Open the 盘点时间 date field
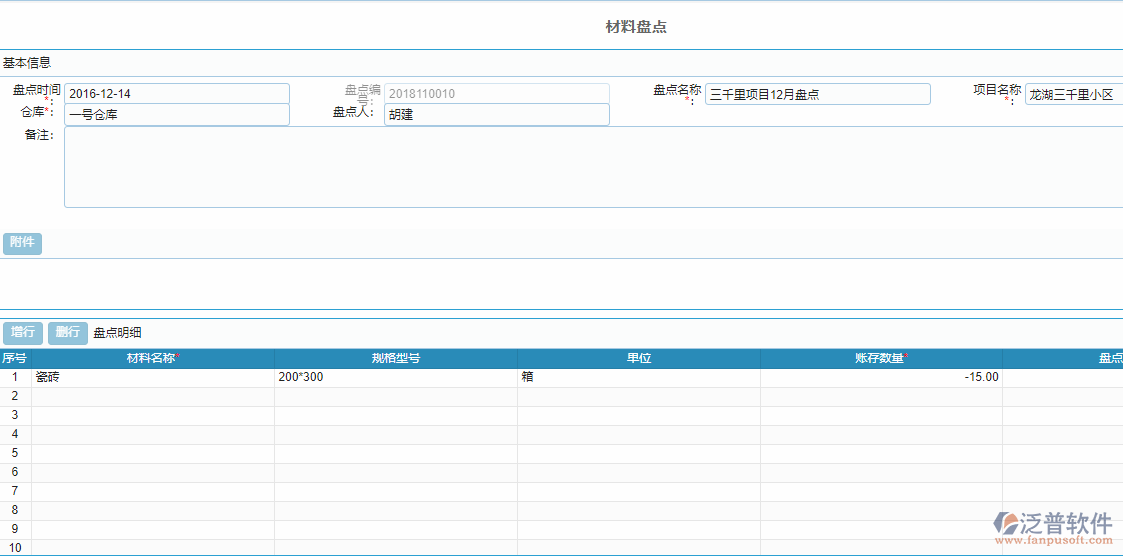Image resolution: width=1123 pixels, height=556 pixels. click(x=176, y=94)
